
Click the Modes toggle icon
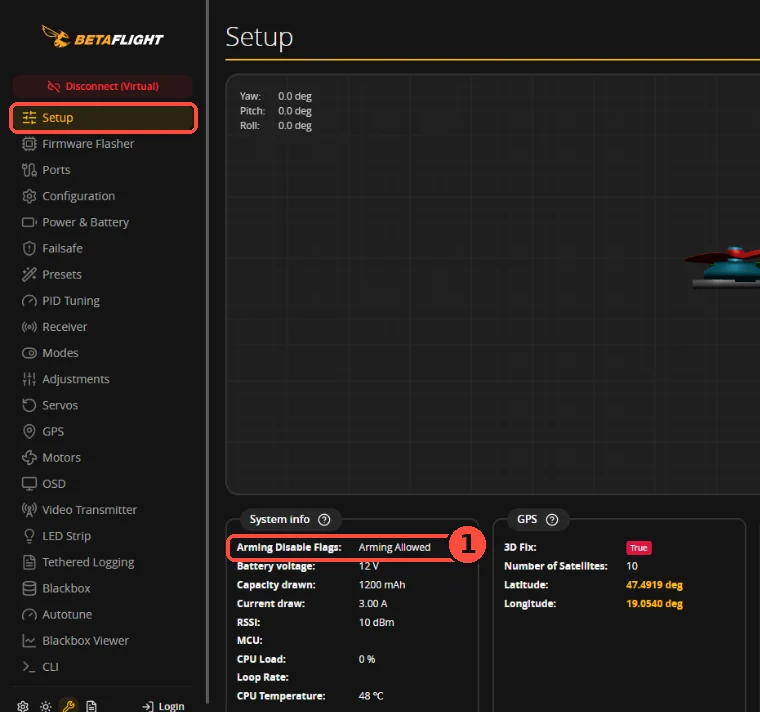tap(29, 353)
